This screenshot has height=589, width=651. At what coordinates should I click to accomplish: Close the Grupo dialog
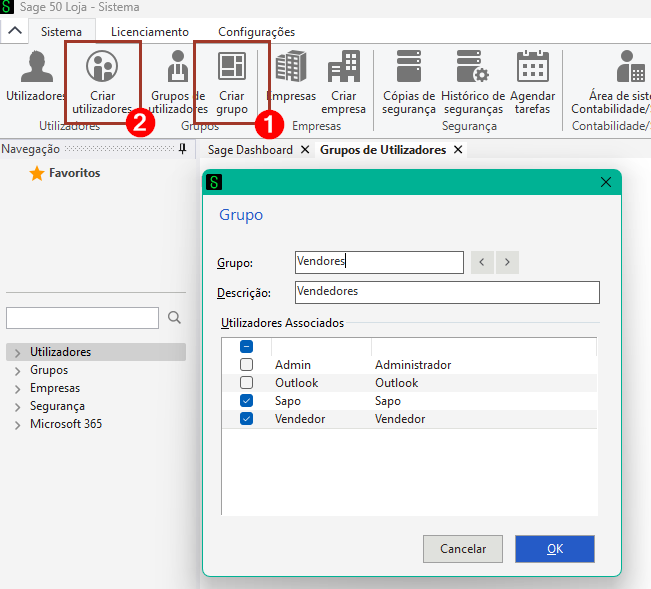(x=606, y=182)
